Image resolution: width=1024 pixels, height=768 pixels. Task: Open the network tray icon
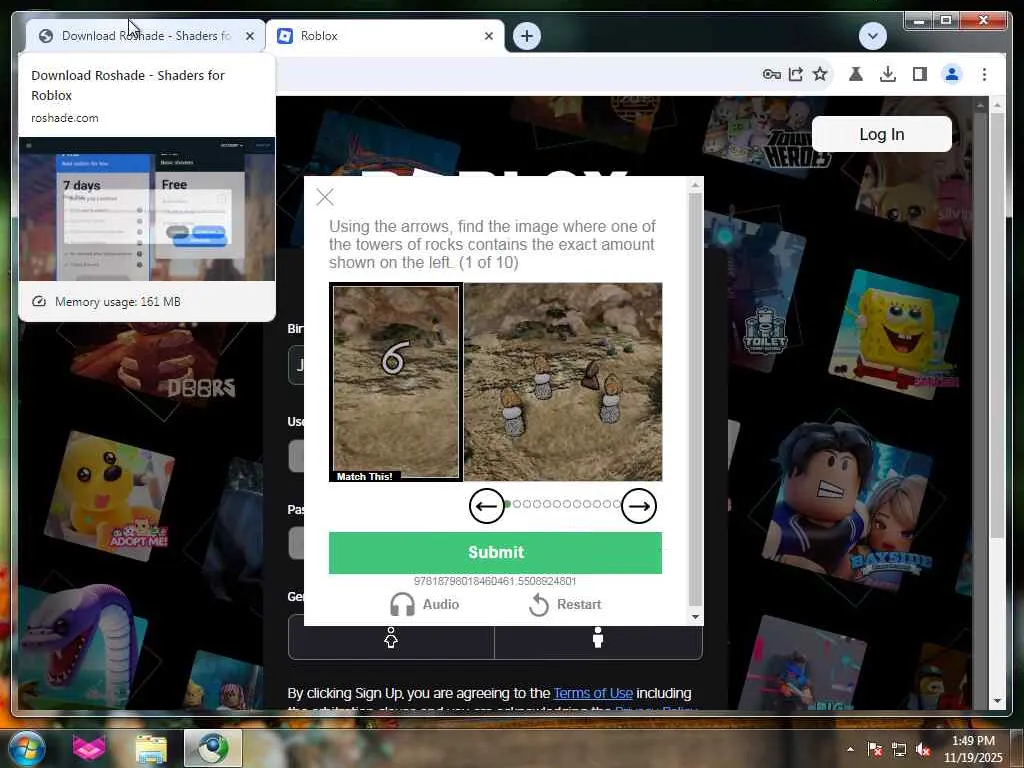click(x=899, y=750)
